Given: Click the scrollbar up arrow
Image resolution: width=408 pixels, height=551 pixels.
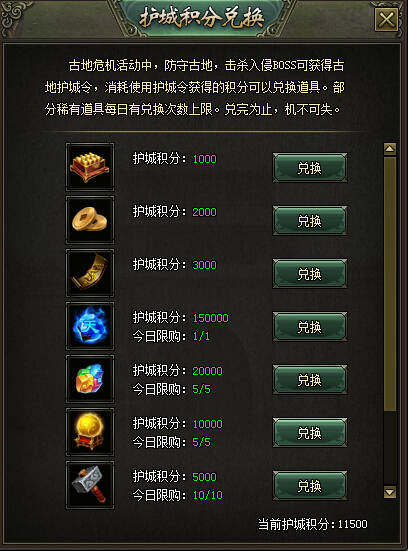Looking at the screenshot, I should point(390,149).
